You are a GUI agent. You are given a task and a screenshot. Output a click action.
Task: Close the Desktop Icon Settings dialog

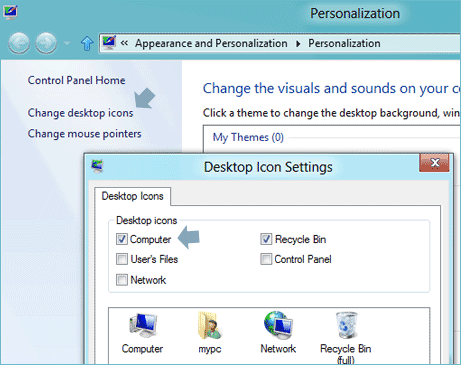(434, 163)
